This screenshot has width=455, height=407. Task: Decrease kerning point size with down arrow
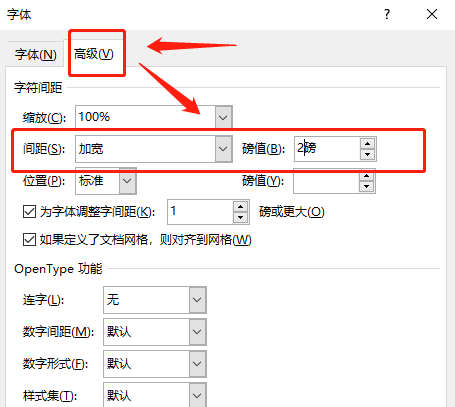(x=241, y=218)
